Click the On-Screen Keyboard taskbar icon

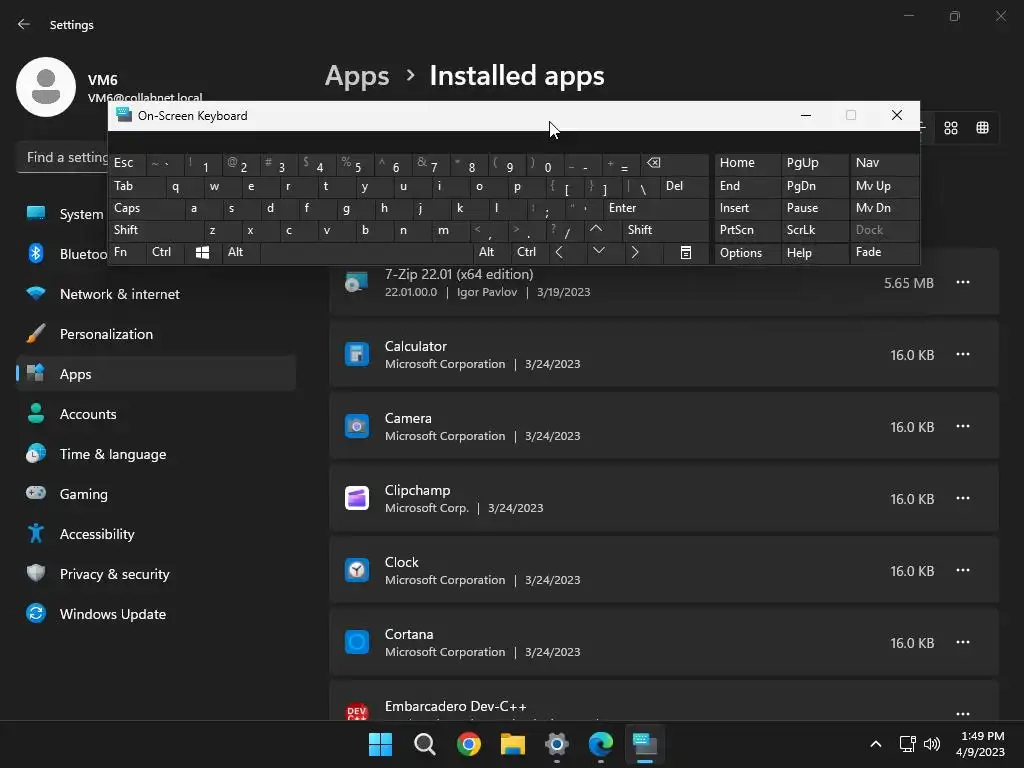(645, 744)
